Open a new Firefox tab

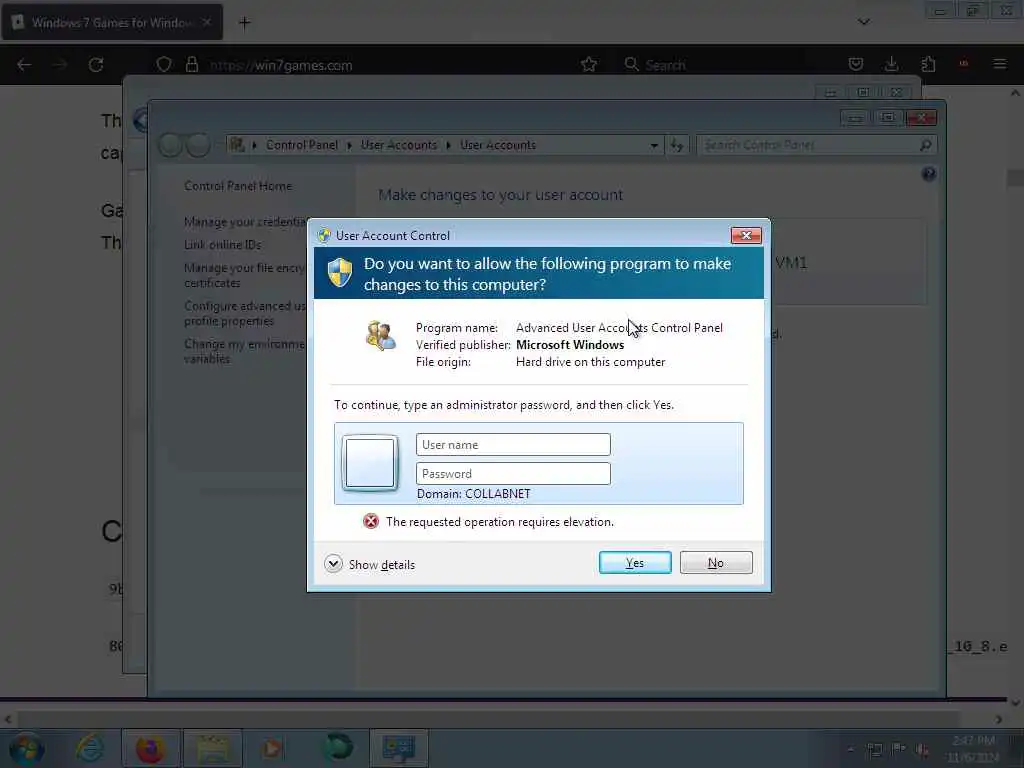(244, 23)
